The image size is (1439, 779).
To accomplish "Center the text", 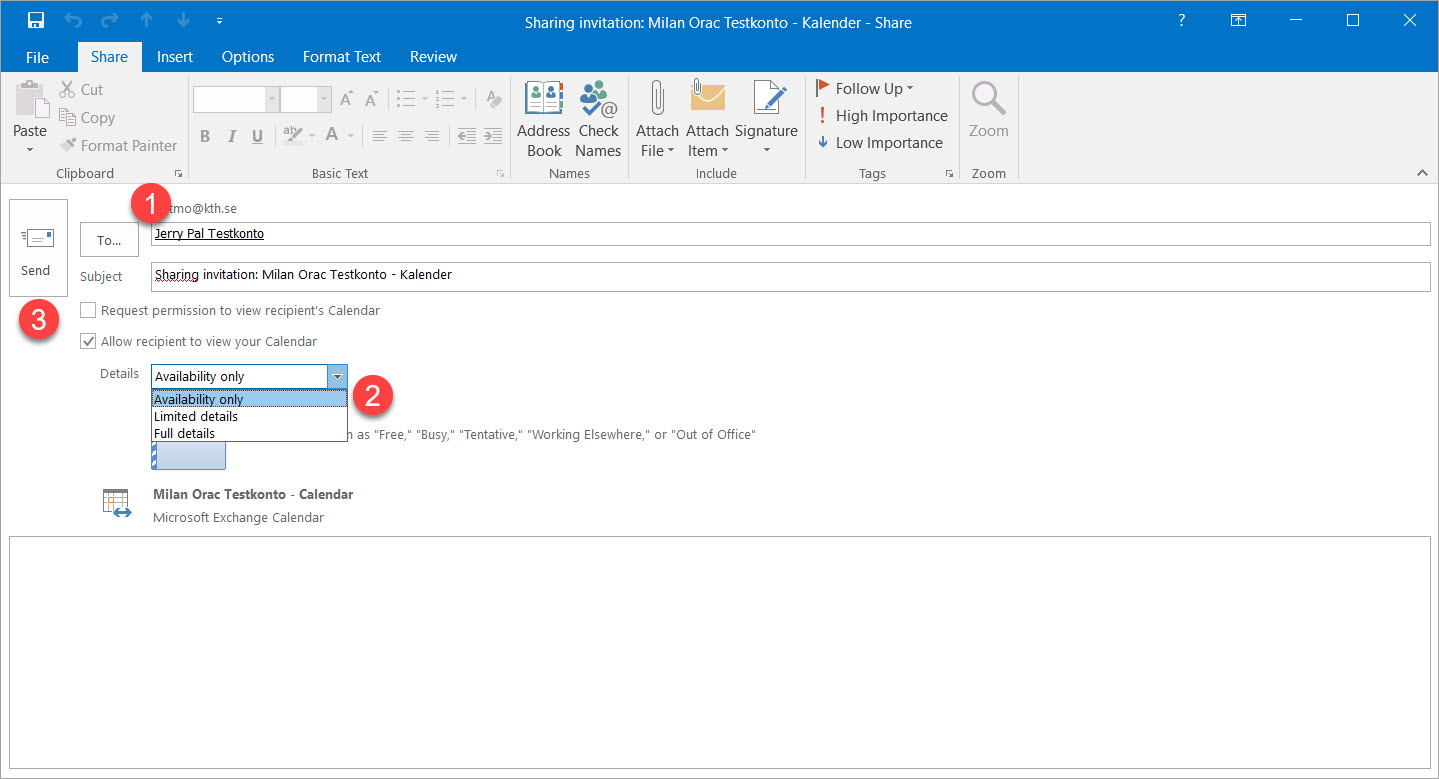I will coord(406,136).
